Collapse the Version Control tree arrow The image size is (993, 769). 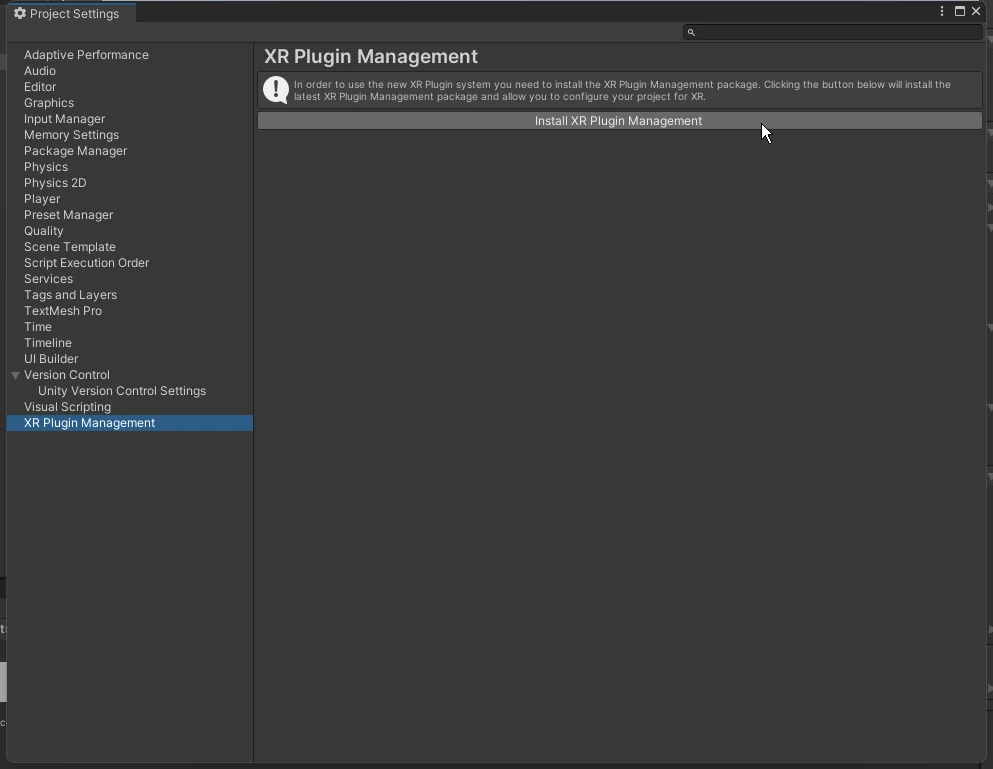tap(16, 375)
